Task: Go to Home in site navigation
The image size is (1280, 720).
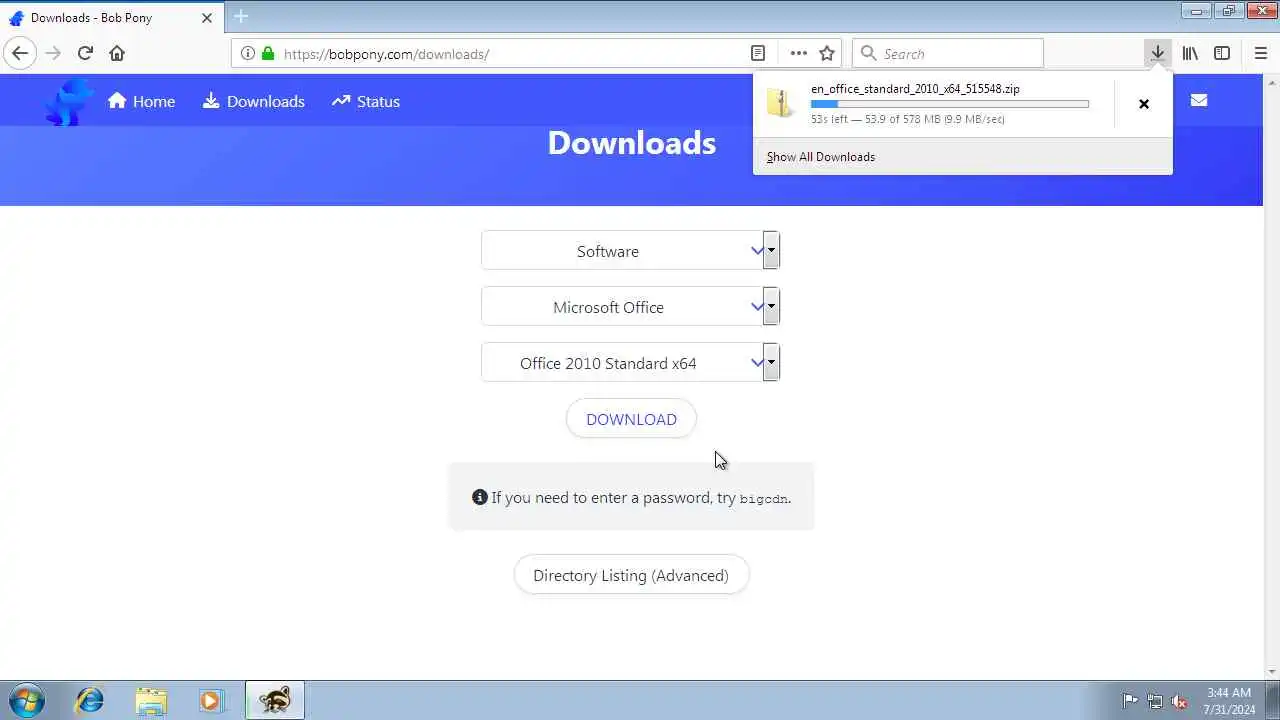Action: coord(141,101)
